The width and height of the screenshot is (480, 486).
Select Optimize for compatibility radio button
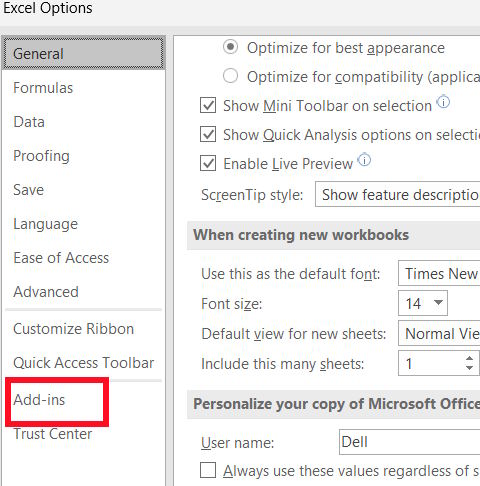pyautogui.click(x=230, y=76)
